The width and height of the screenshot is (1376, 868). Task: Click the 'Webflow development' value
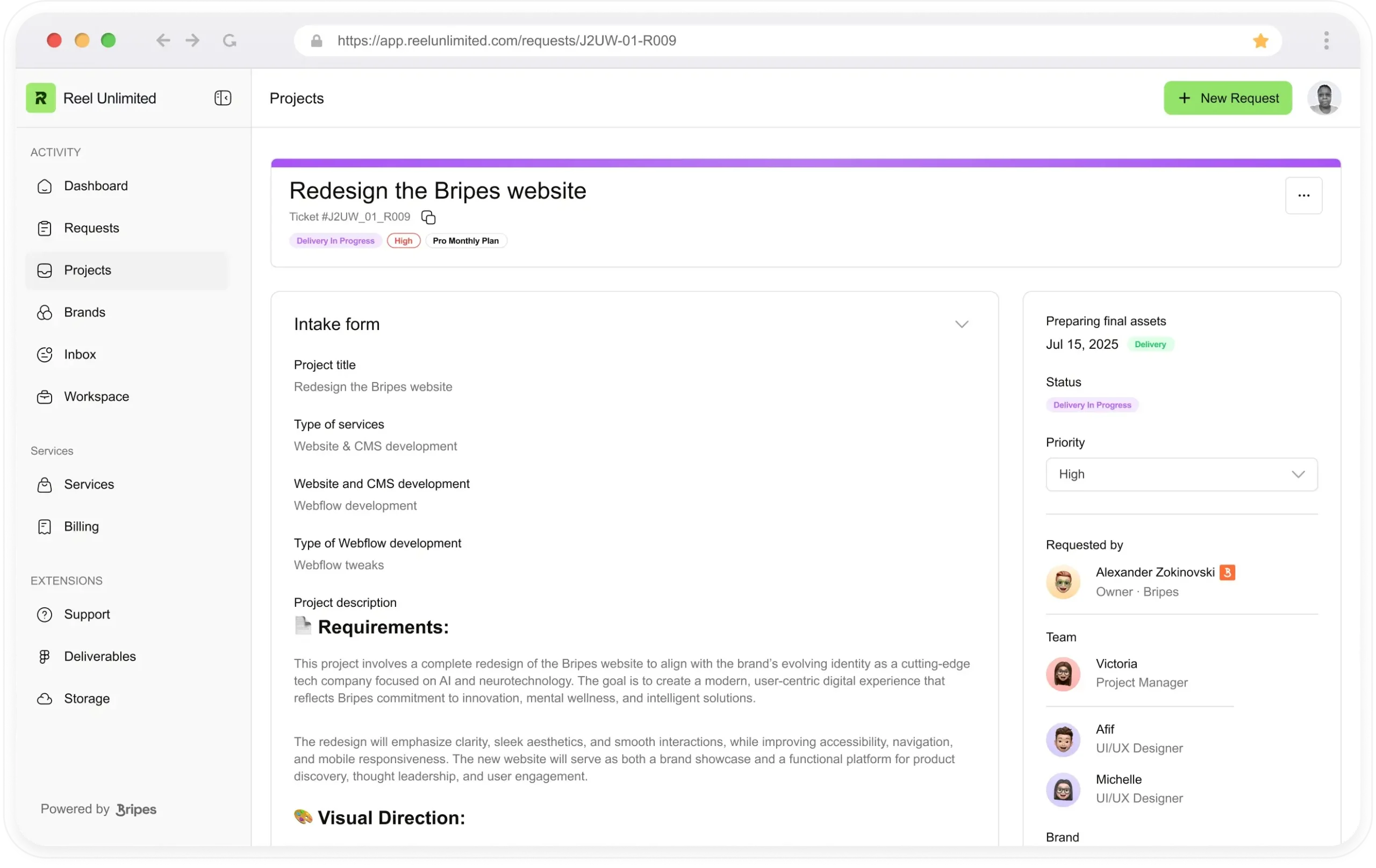pyautogui.click(x=355, y=506)
